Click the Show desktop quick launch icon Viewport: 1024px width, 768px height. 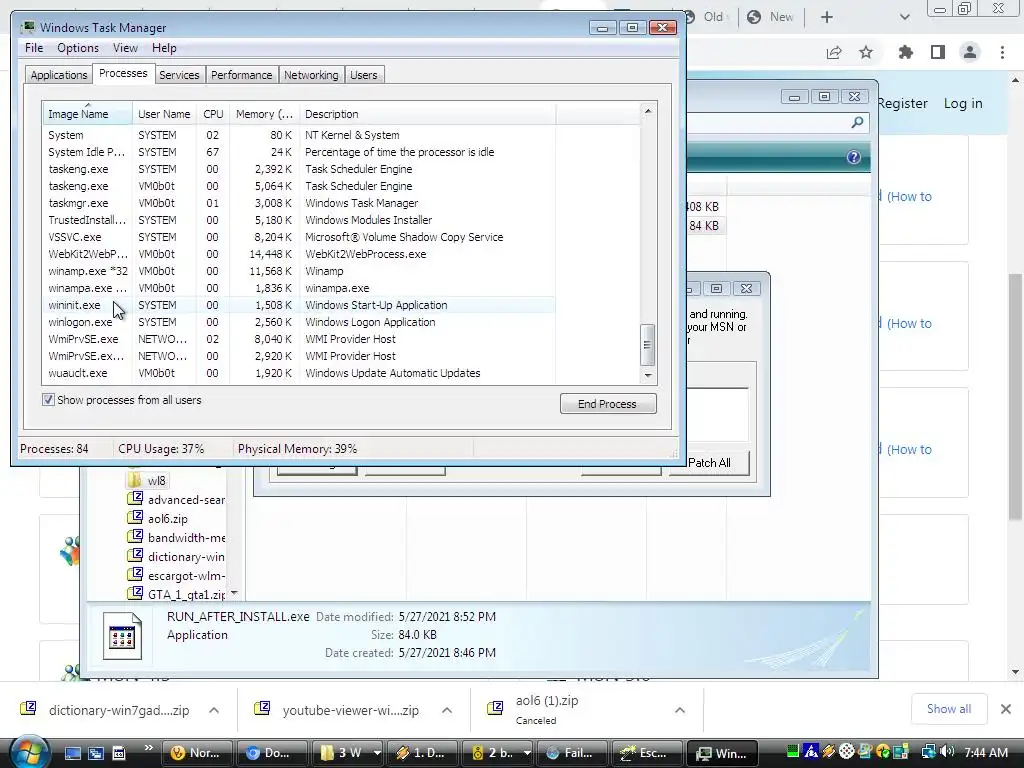coord(72,753)
